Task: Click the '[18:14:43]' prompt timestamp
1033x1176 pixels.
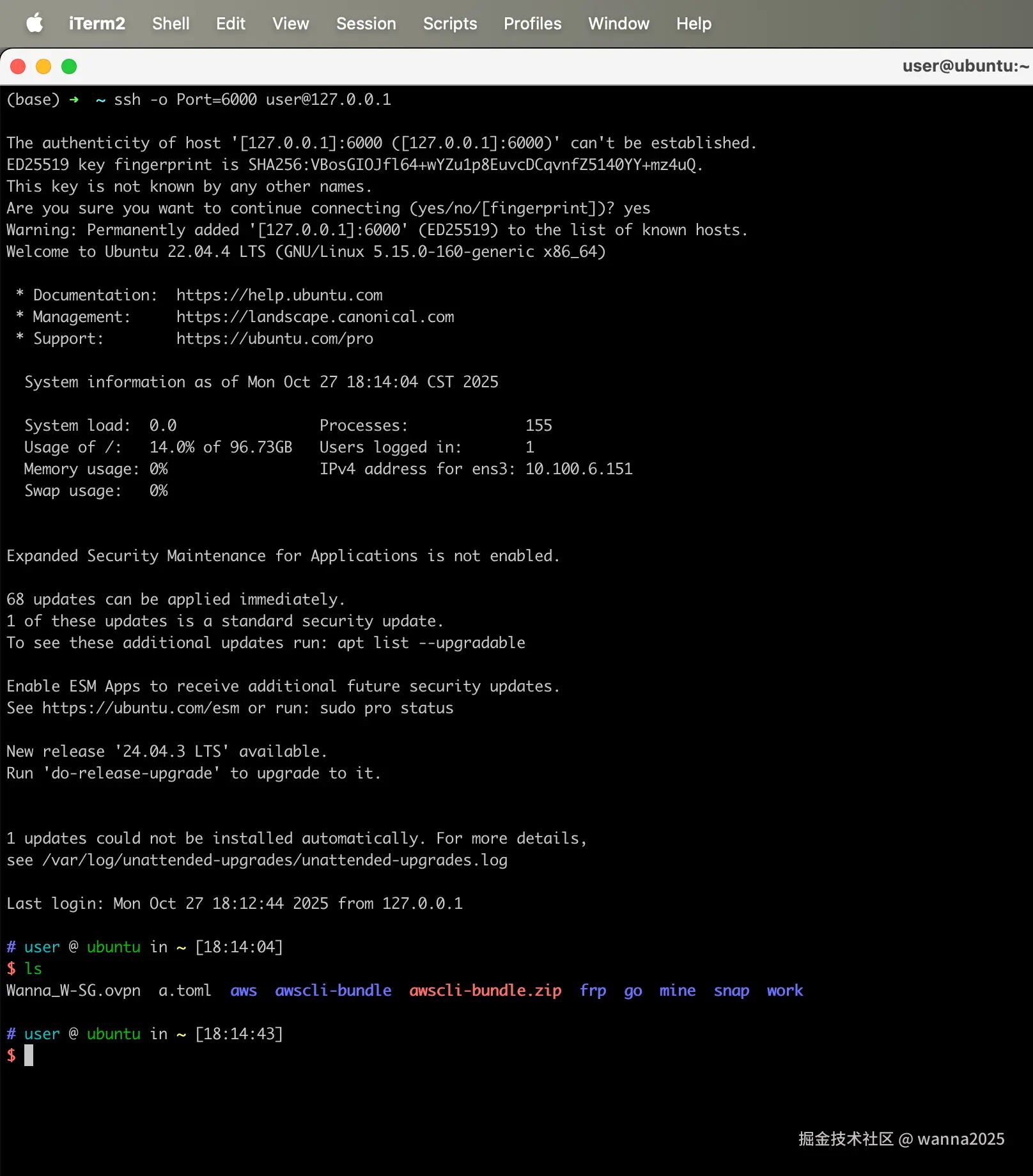Action: click(239, 1034)
